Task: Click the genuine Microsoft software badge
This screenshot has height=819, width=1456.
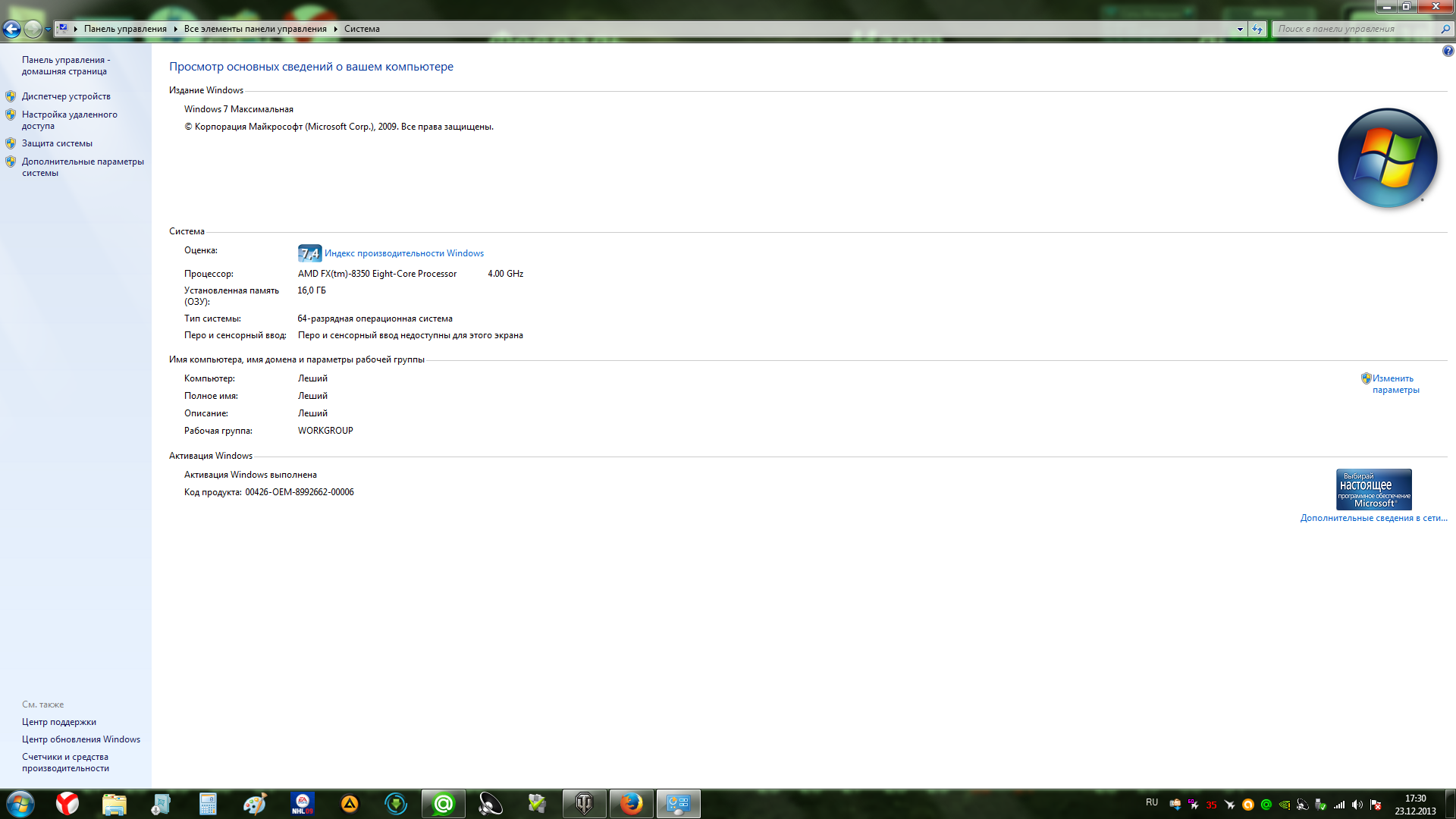Action: (x=1373, y=489)
